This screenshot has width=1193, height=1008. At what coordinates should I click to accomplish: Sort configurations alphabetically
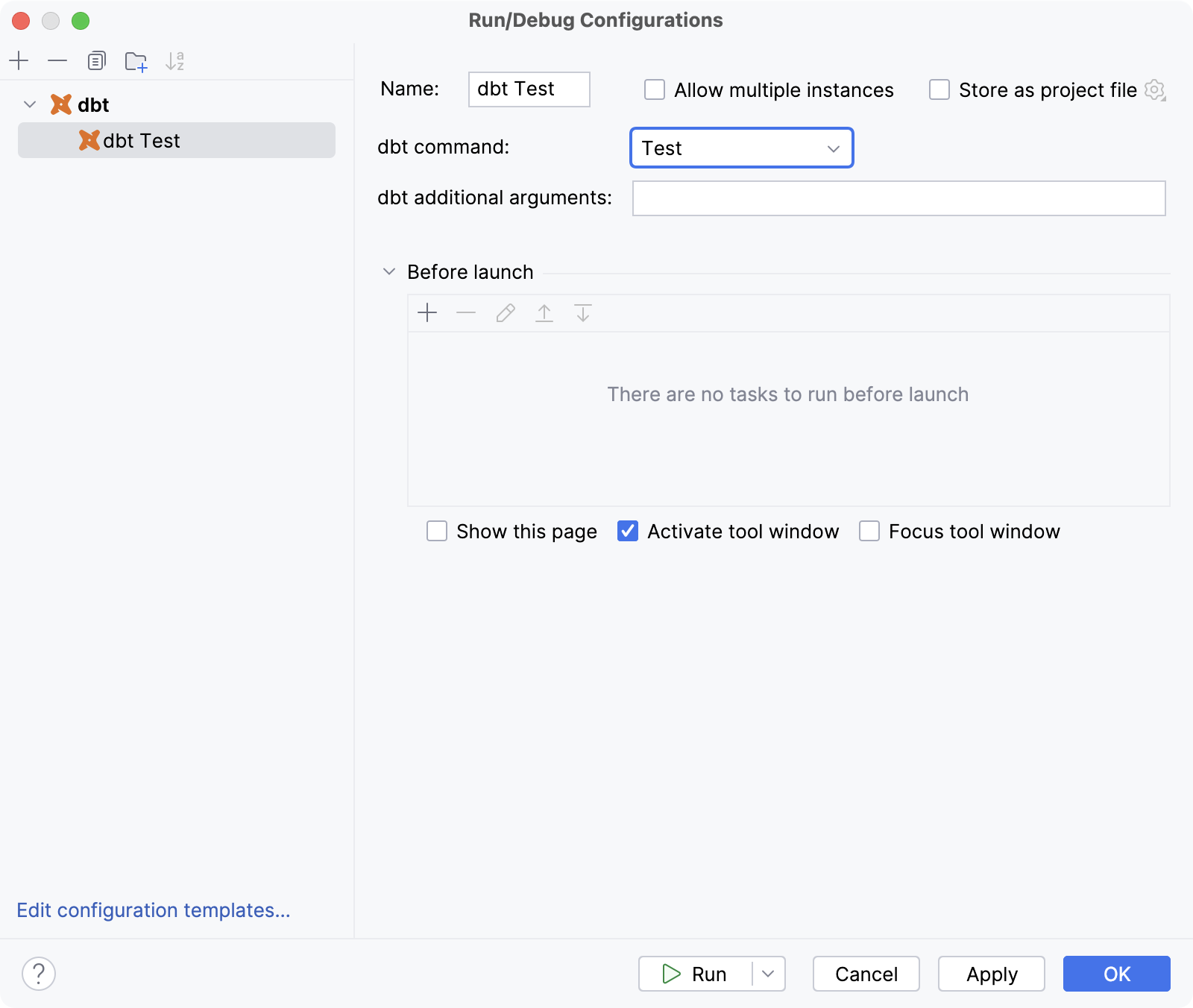(x=174, y=61)
